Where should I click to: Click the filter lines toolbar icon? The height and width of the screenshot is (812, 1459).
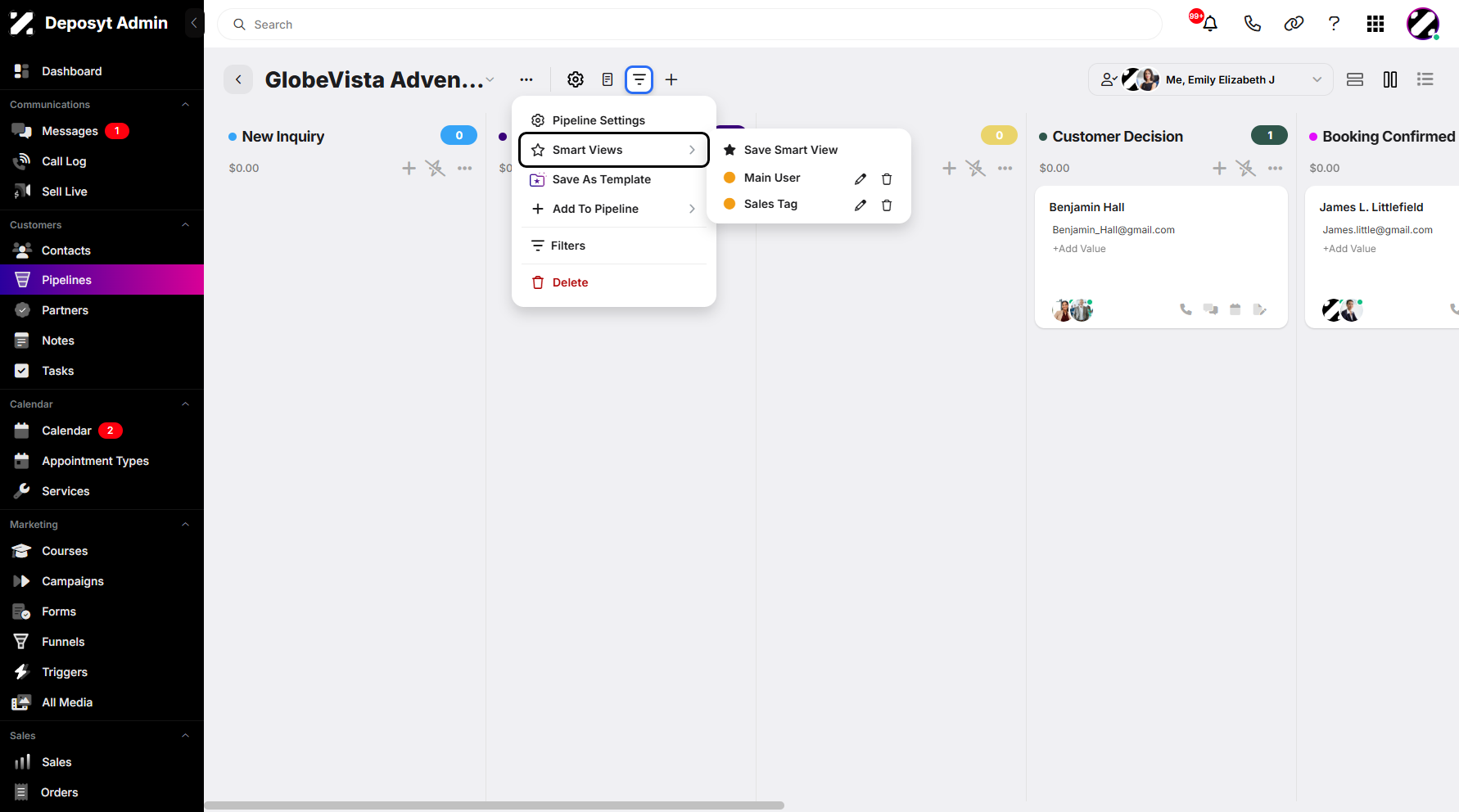pos(639,79)
